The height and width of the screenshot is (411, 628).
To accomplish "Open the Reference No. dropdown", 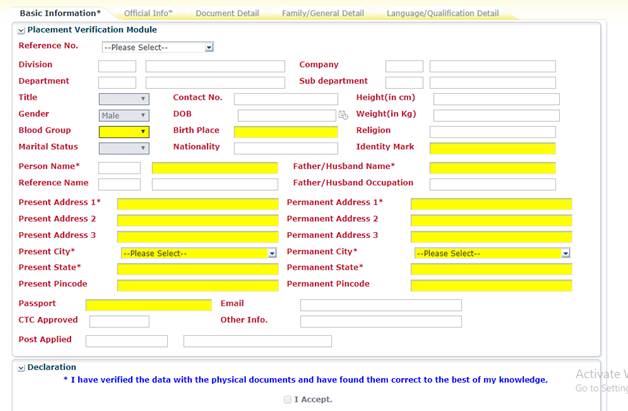I will tap(158, 47).
